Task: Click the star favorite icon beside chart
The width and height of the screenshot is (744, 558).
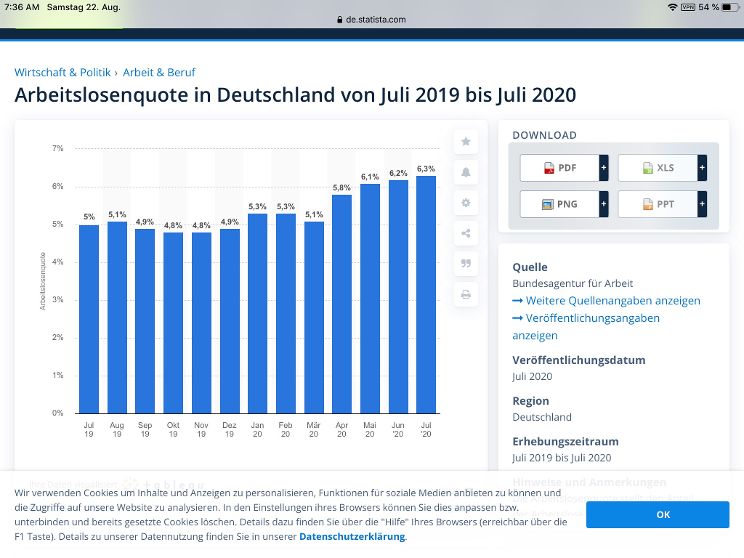Action: [465, 142]
